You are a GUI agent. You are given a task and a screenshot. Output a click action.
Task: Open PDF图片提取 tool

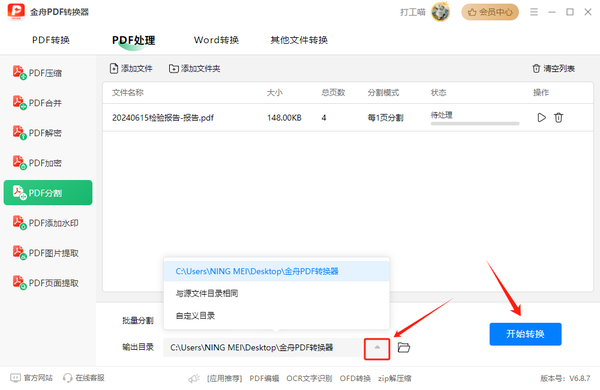[46, 253]
